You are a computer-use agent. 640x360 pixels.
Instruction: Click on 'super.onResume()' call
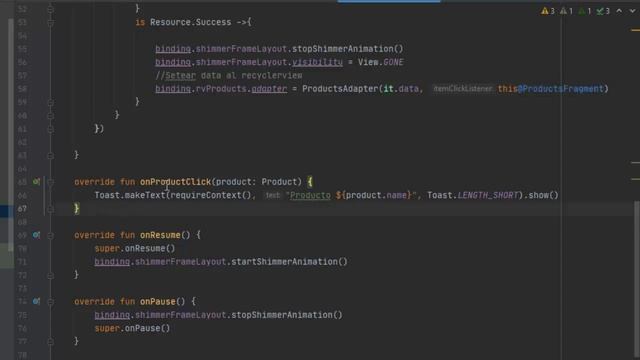(135, 248)
